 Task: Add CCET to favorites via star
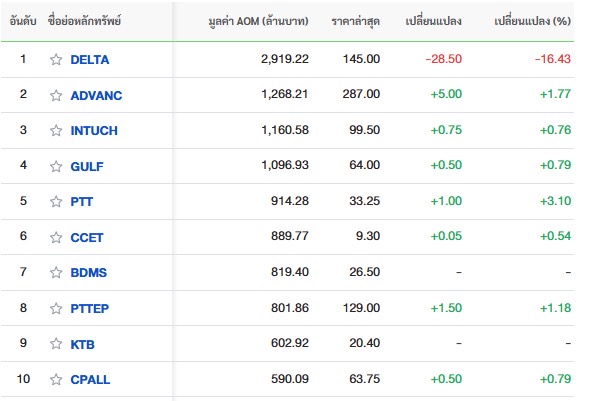56,237
